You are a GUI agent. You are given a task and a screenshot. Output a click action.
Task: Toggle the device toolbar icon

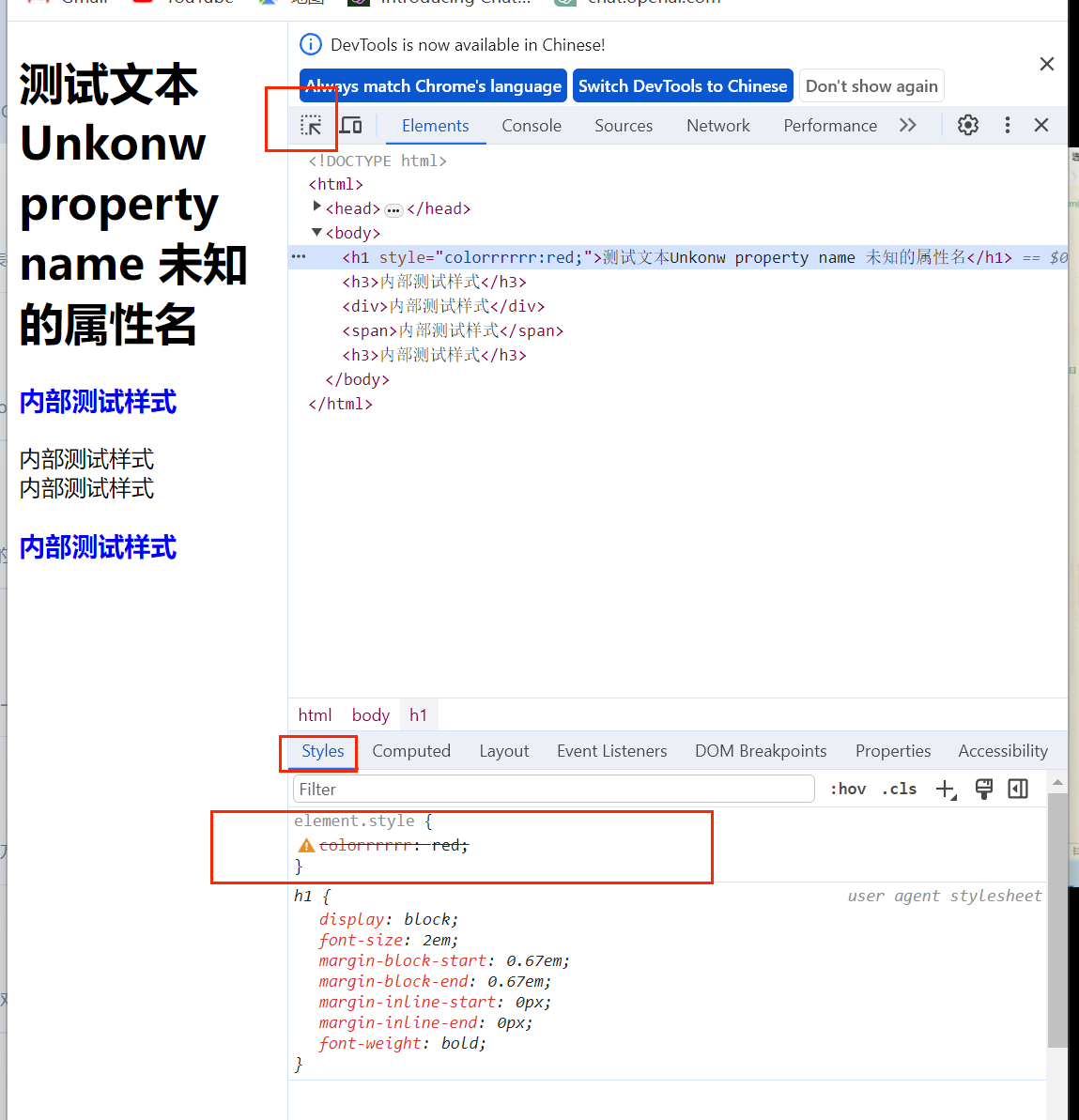coord(350,126)
